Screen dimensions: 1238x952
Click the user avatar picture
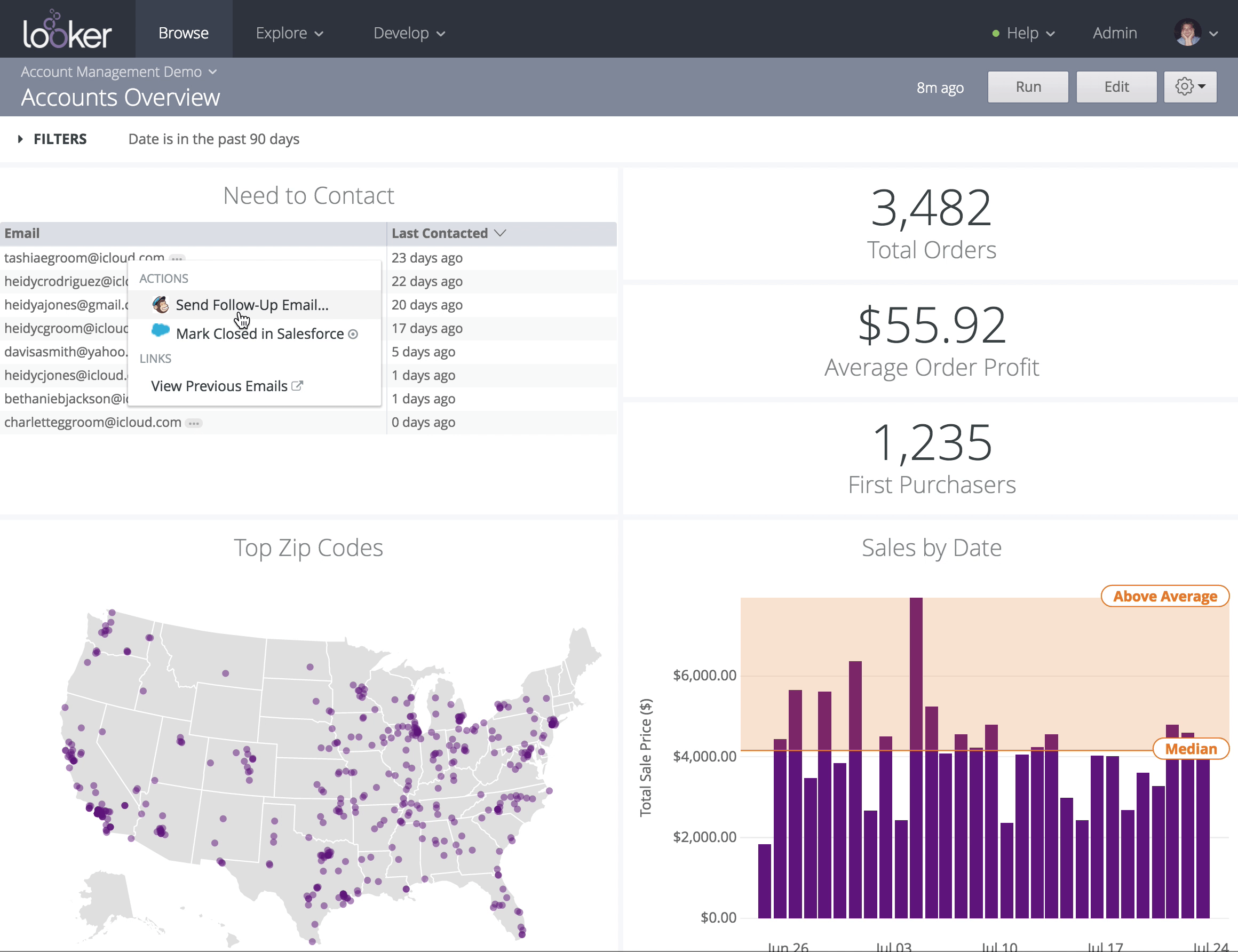coord(1188,33)
